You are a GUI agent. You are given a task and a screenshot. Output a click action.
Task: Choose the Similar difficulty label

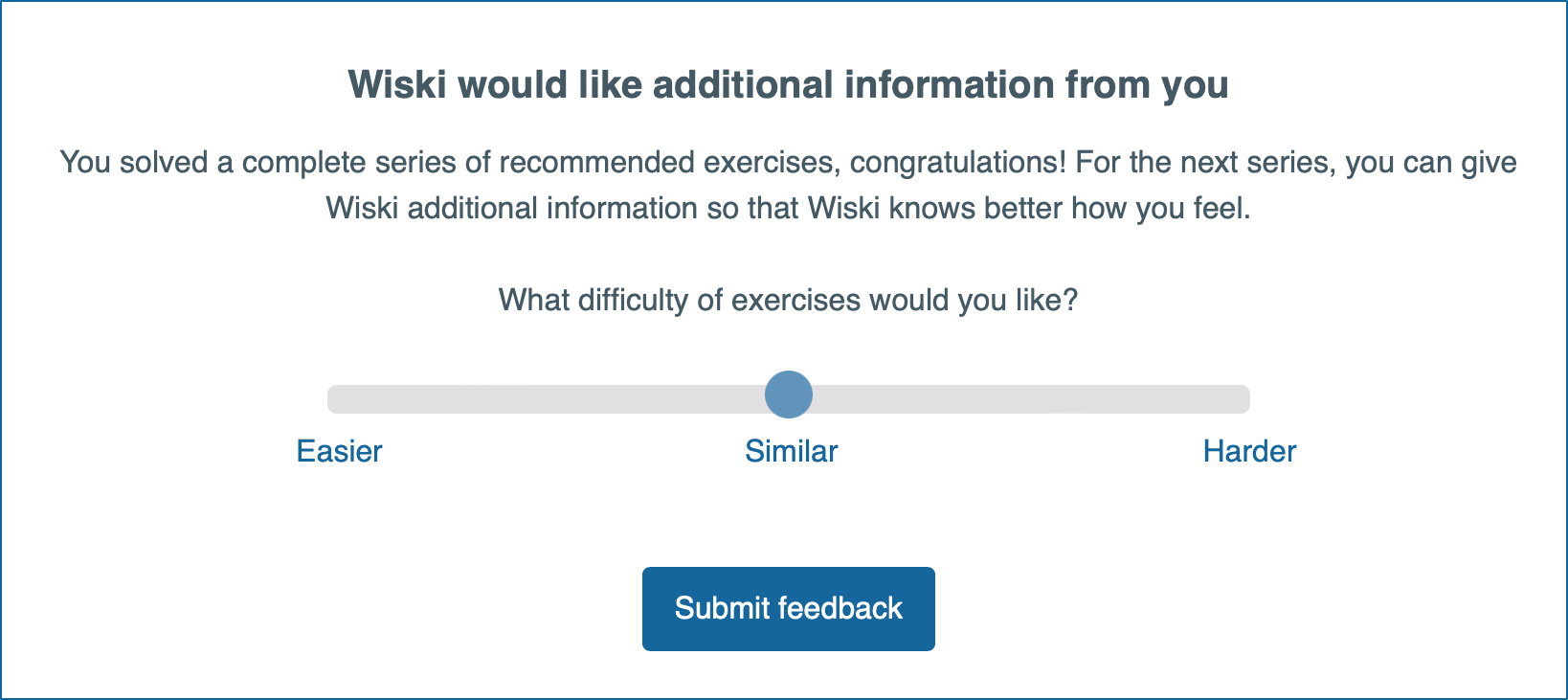[x=792, y=451]
